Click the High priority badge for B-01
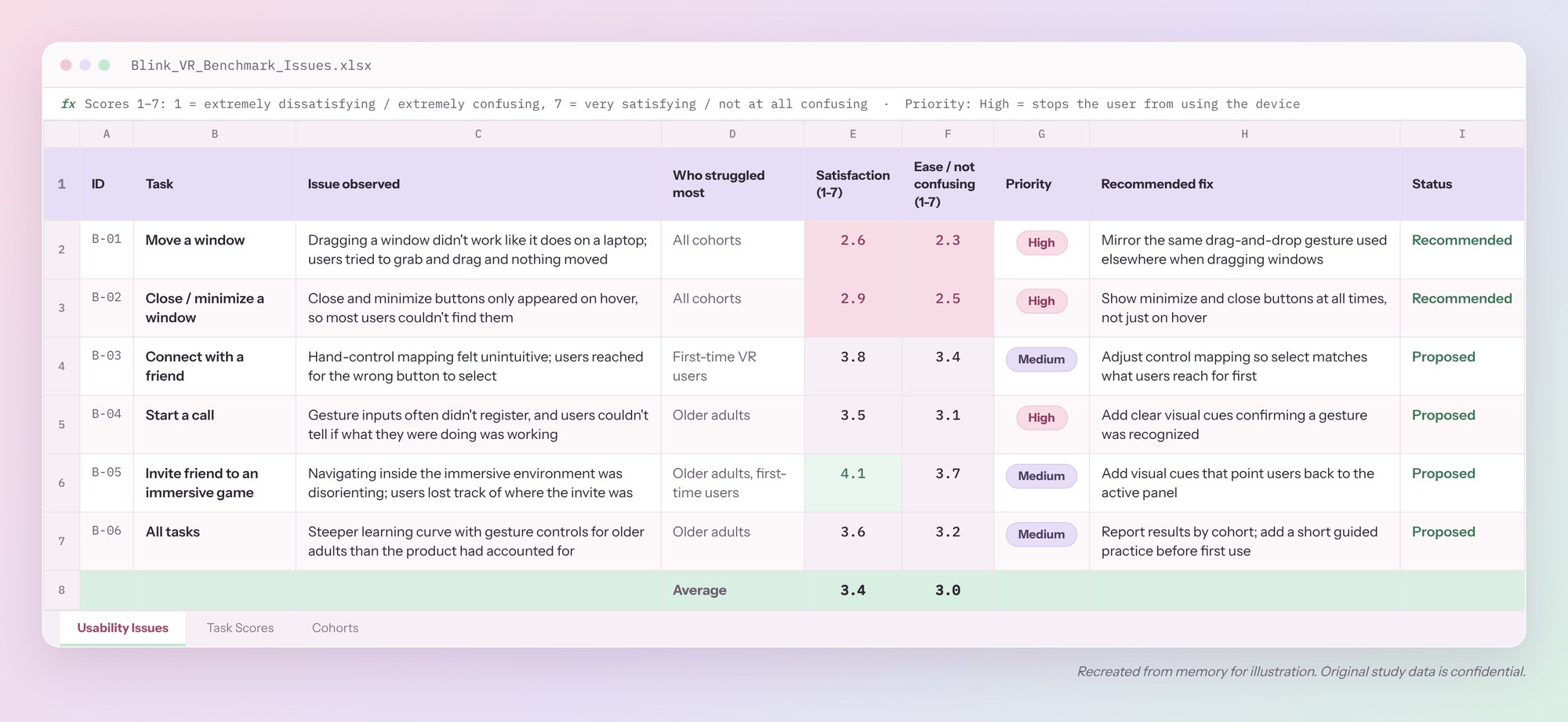1568x722 pixels. point(1041,243)
